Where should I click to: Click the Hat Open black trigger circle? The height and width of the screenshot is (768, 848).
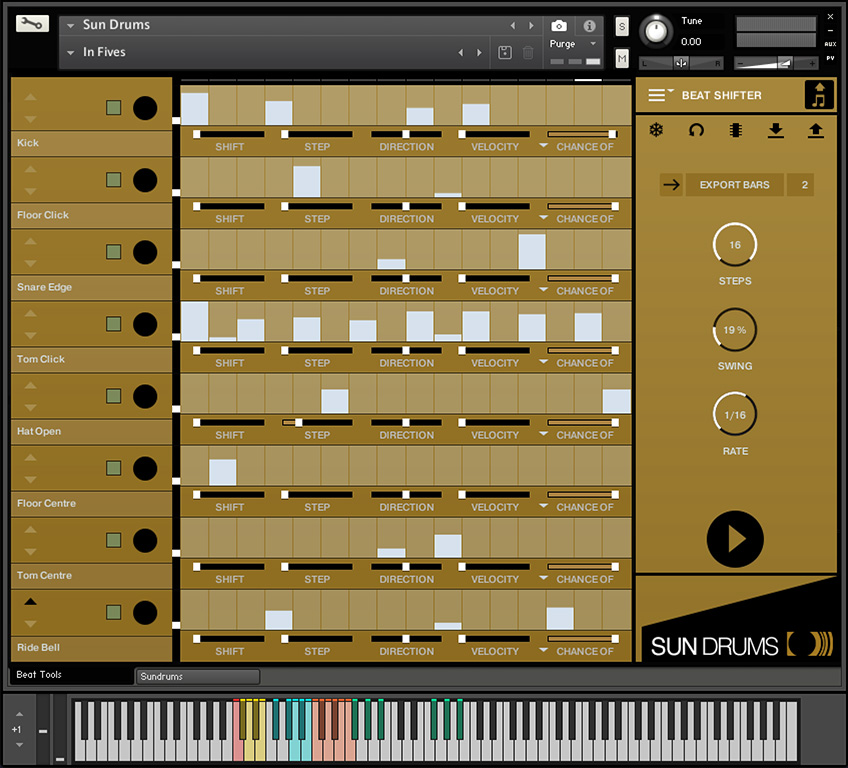[145, 396]
